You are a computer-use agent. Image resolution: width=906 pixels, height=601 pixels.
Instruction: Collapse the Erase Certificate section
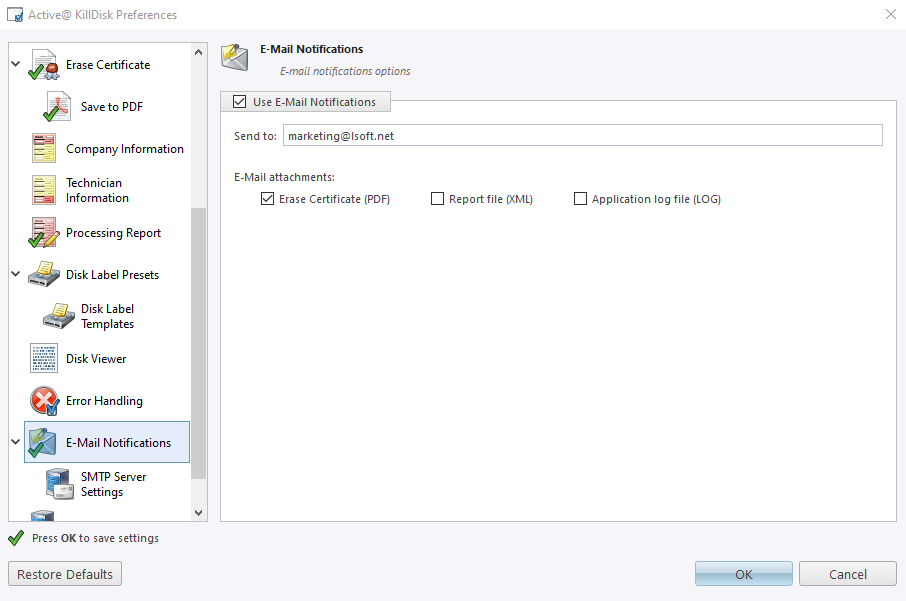[x=14, y=64]
